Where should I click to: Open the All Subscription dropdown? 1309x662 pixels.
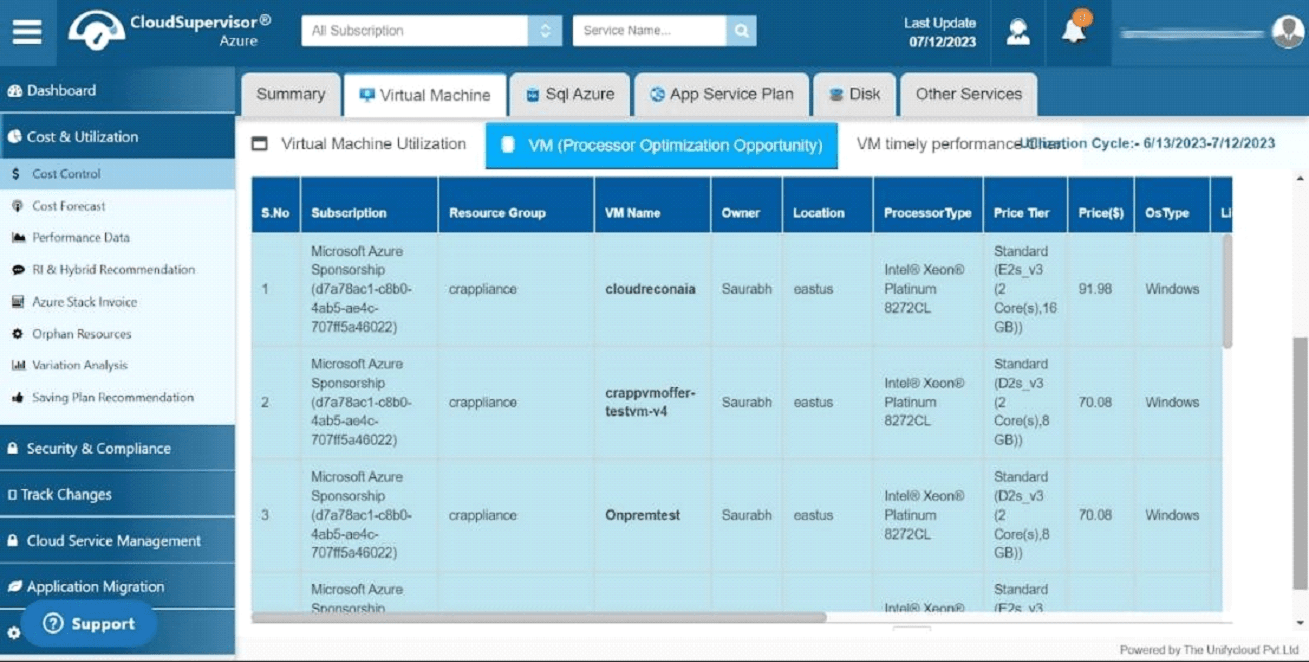click(431, 31)
